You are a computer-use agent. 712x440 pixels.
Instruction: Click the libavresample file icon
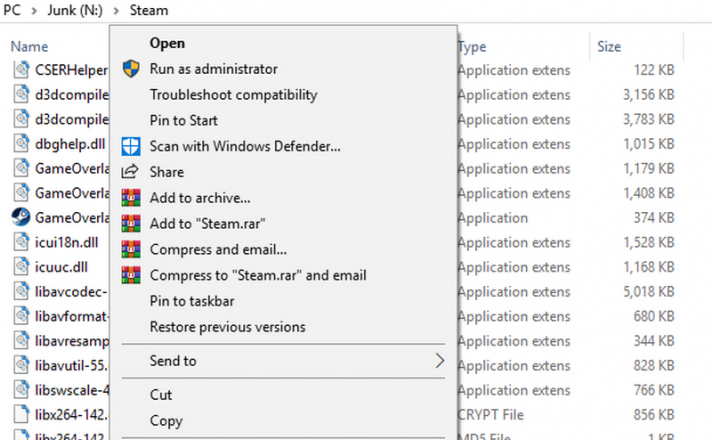[x=21, y=341]
